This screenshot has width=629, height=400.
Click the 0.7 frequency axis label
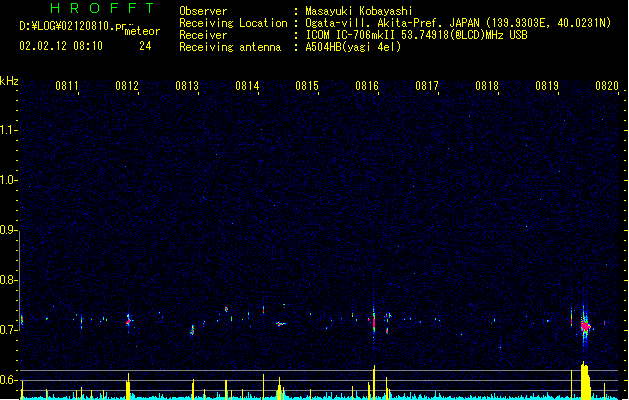click(9, 330)
